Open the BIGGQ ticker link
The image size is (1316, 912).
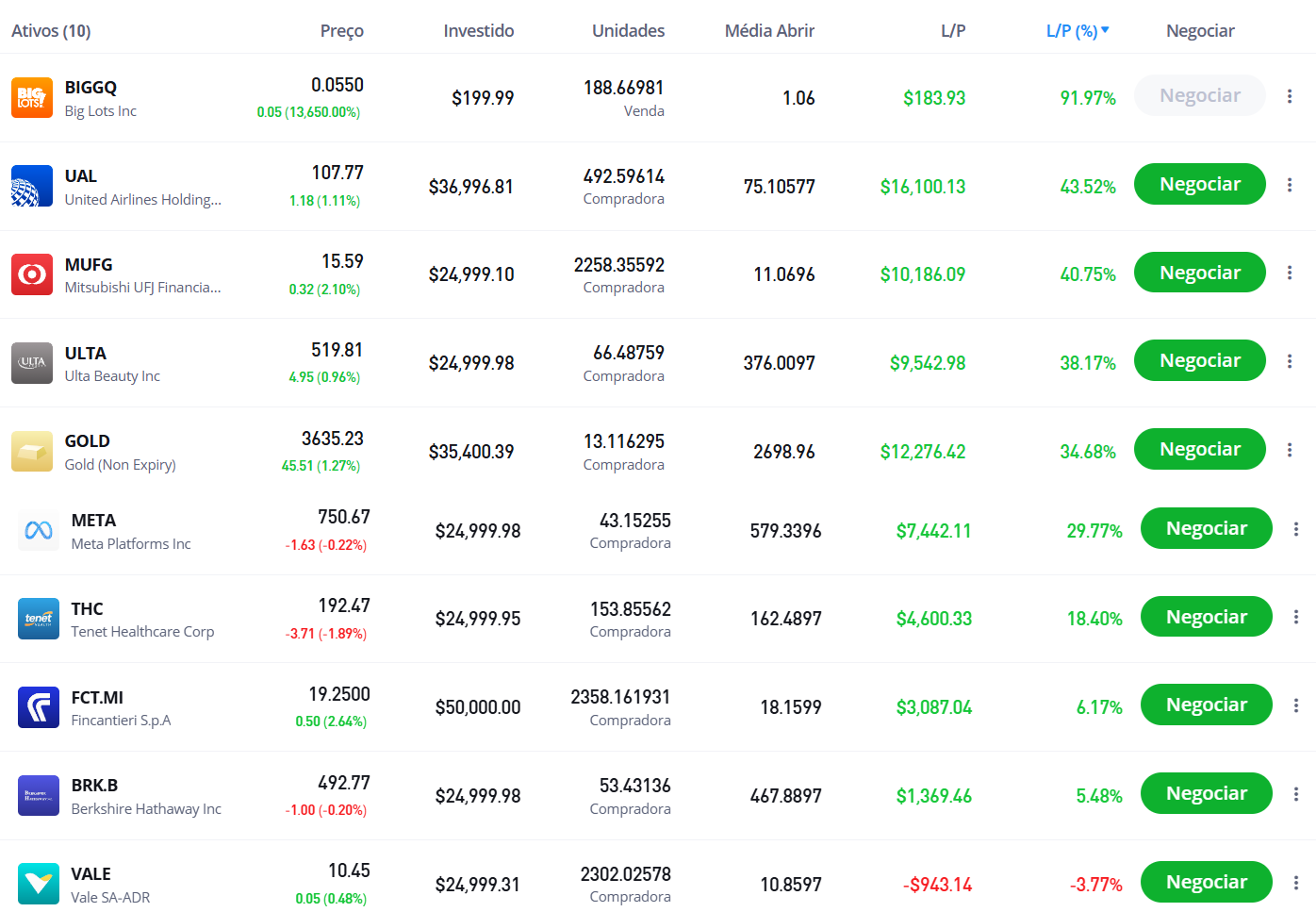[x=90, y=88]
